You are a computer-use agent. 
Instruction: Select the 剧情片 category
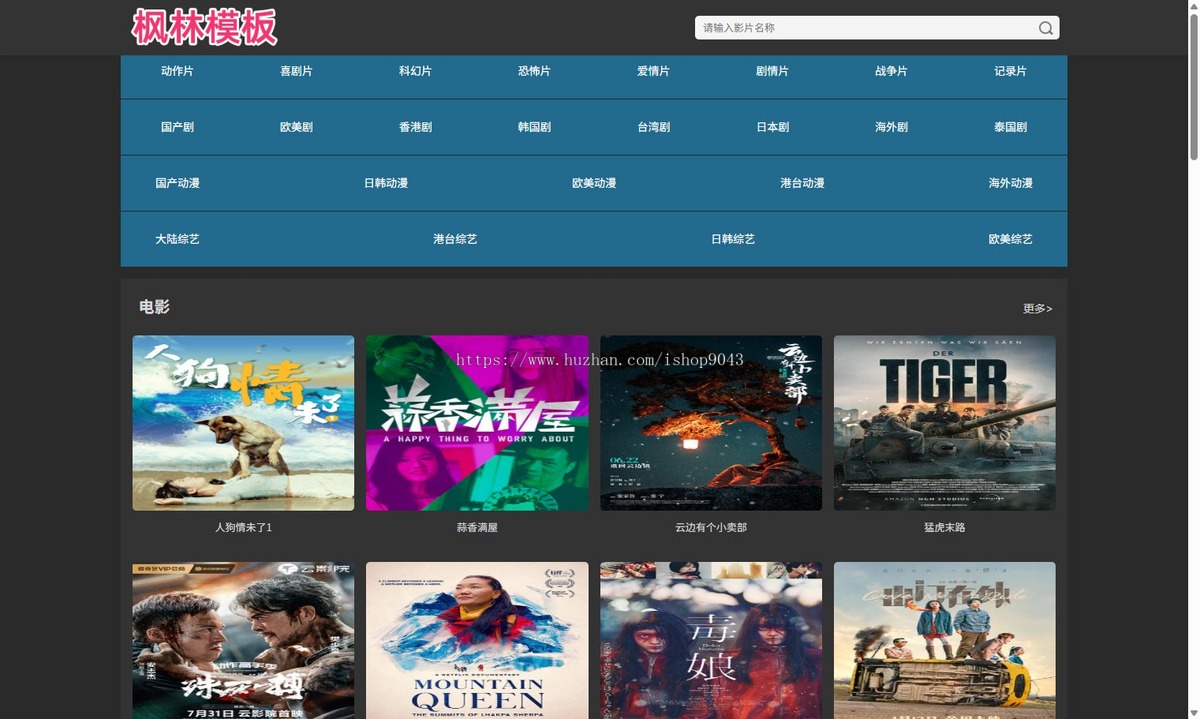pyautogui.click(x=772, y=71)
